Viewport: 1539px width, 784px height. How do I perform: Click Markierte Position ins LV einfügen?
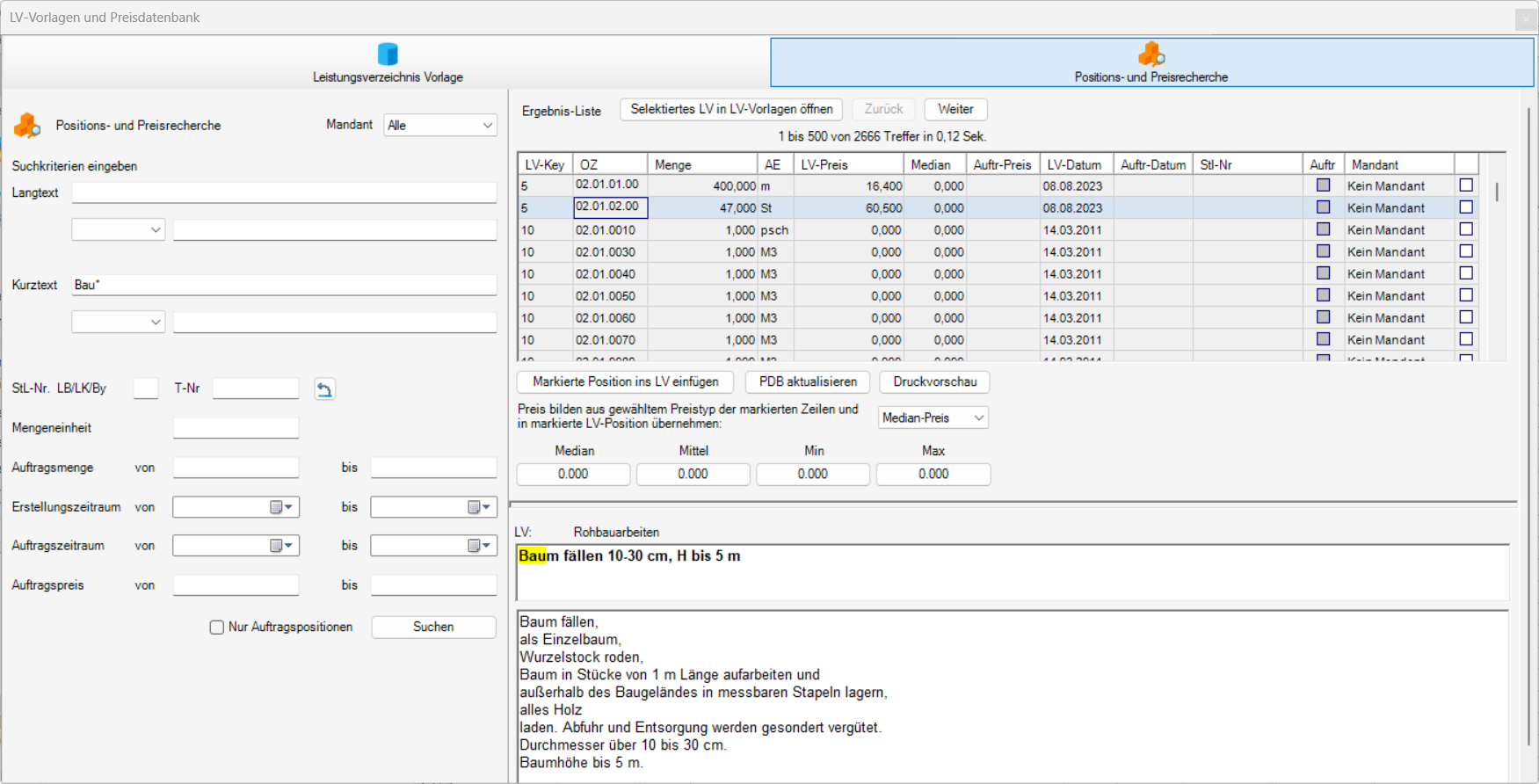pyautogui.click(x=625, y=382)
